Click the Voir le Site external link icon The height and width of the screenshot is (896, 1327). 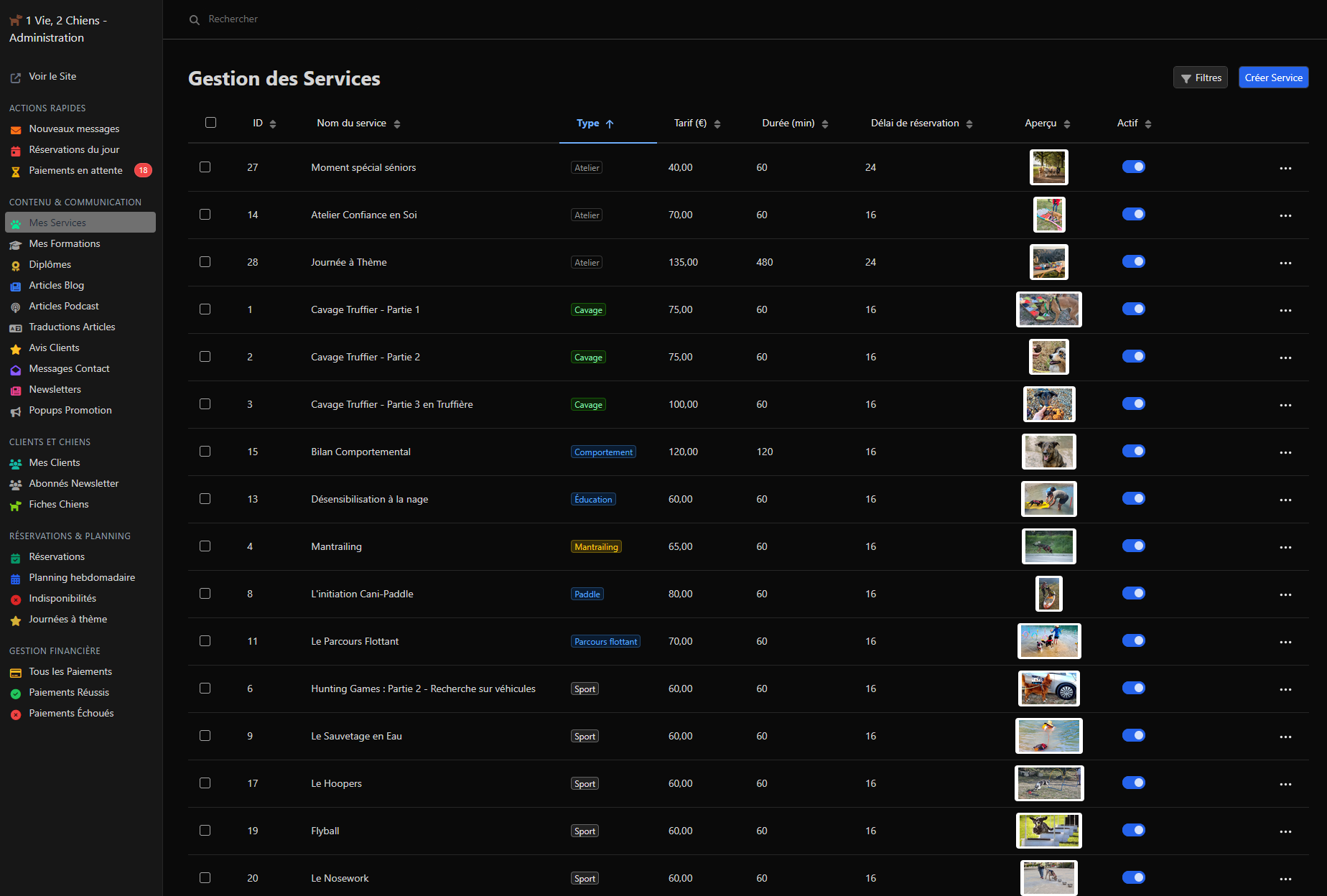tap(16, 78)
